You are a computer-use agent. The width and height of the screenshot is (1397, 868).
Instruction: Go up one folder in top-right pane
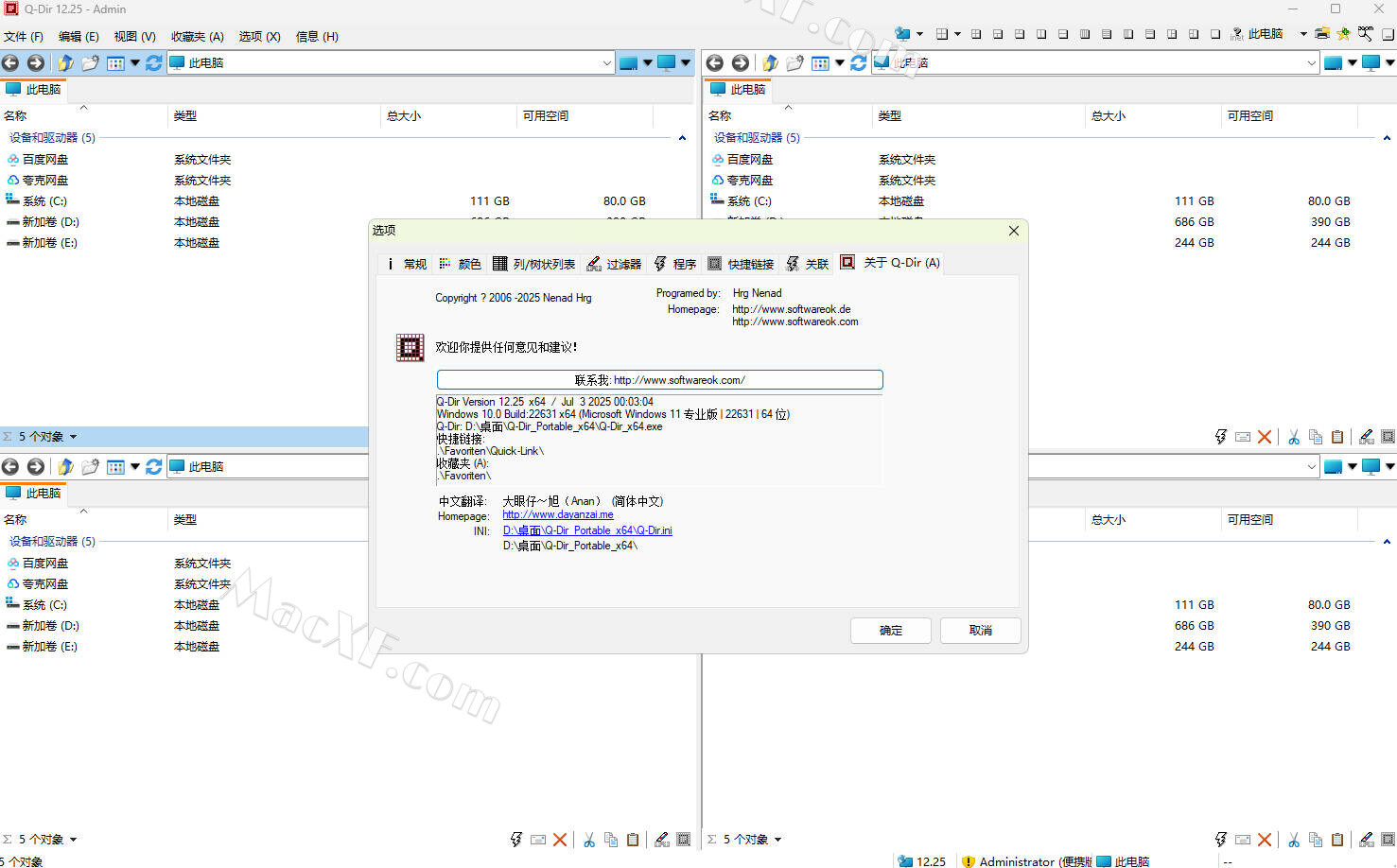770,63
